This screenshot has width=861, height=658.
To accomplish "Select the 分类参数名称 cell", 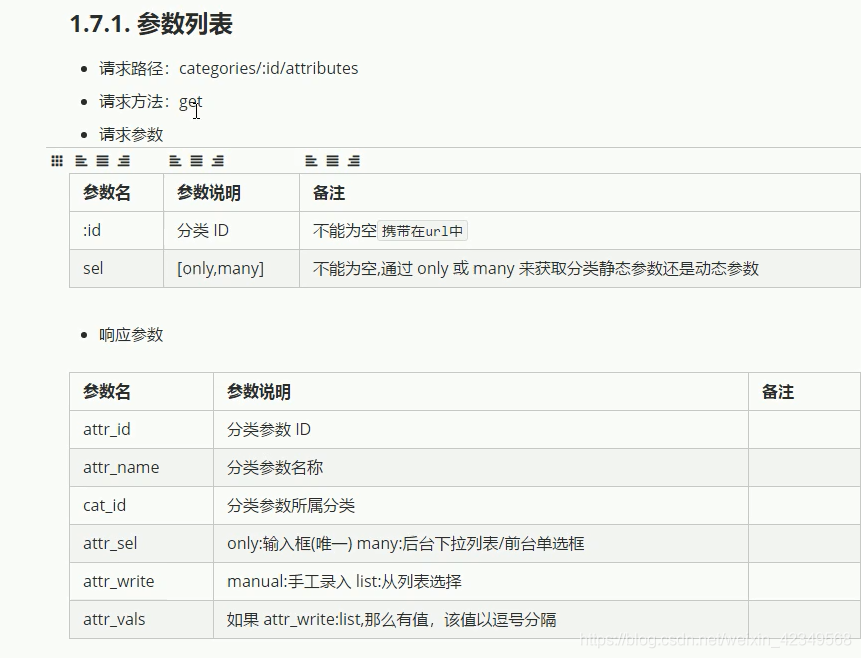I will [x=481, y=467].
